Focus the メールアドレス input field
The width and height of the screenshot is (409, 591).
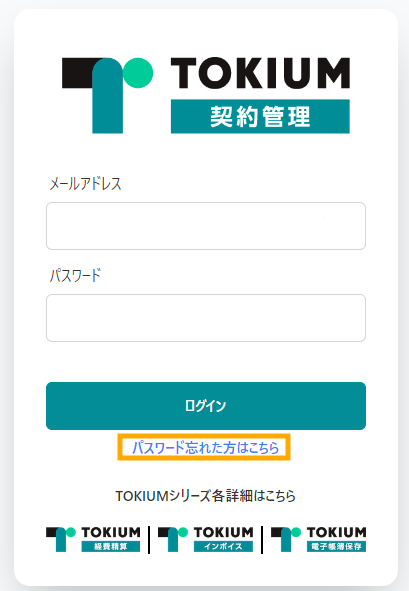[x=206, y=226]
